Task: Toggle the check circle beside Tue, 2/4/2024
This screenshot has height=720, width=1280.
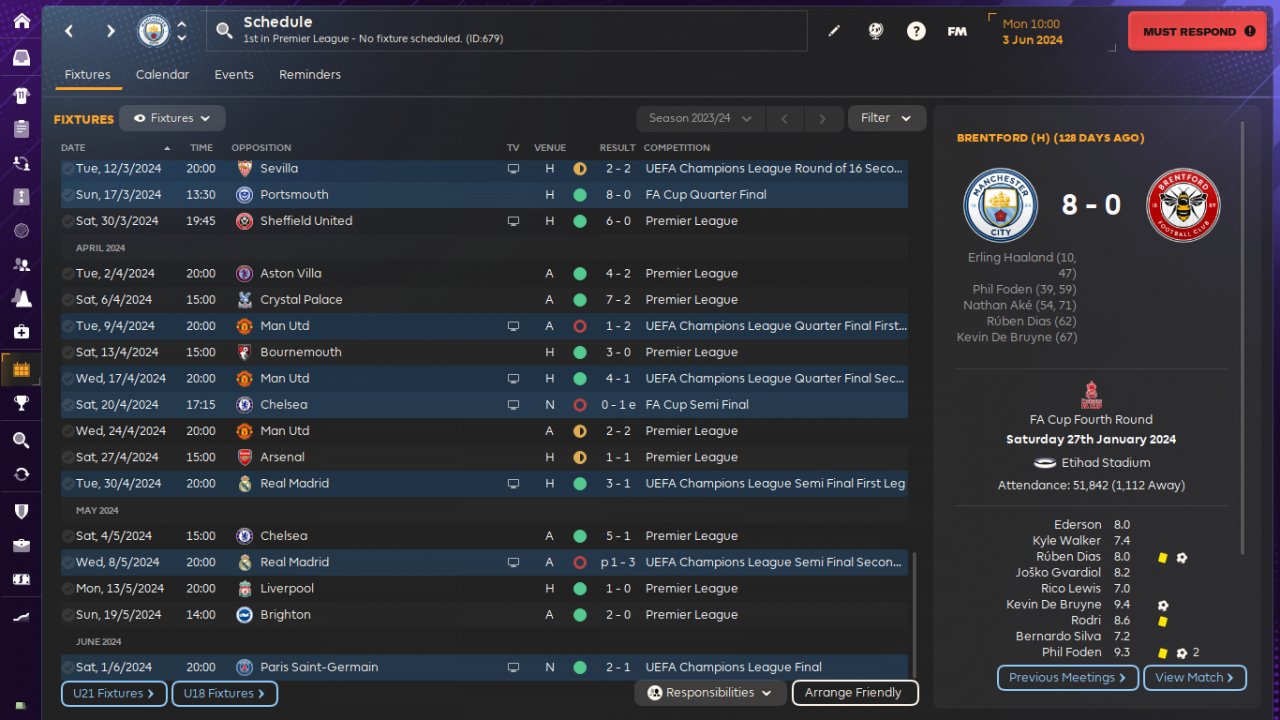Action: pos(67,274)
